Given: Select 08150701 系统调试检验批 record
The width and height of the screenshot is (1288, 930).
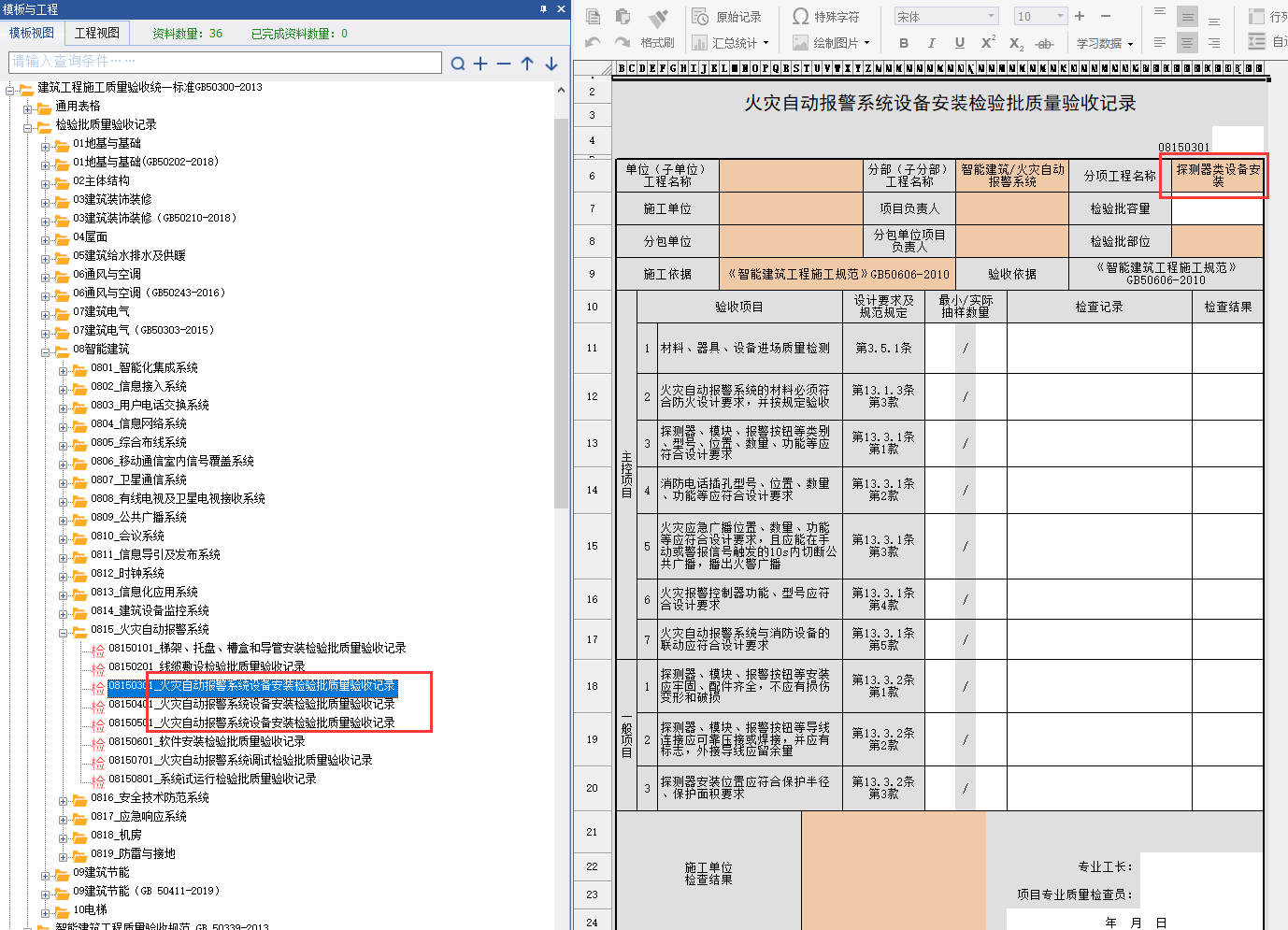Looking at the screenshot, I should (x=240, y=760).
